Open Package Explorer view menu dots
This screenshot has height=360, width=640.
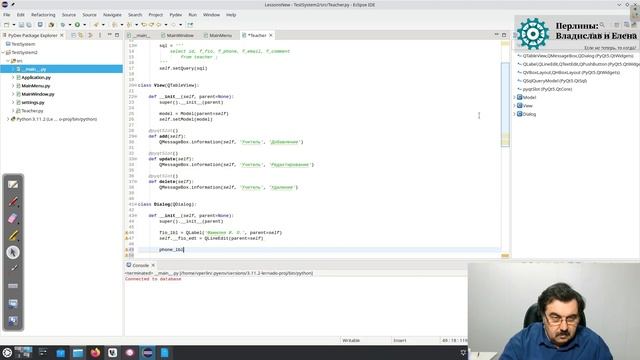coord(100,35)
